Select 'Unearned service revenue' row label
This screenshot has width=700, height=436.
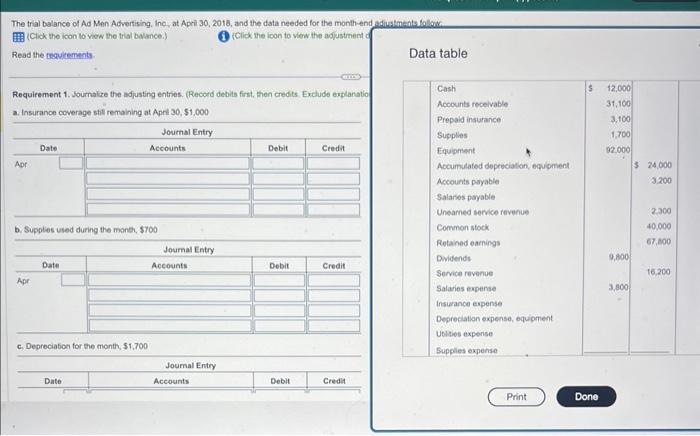coord(483,212)
